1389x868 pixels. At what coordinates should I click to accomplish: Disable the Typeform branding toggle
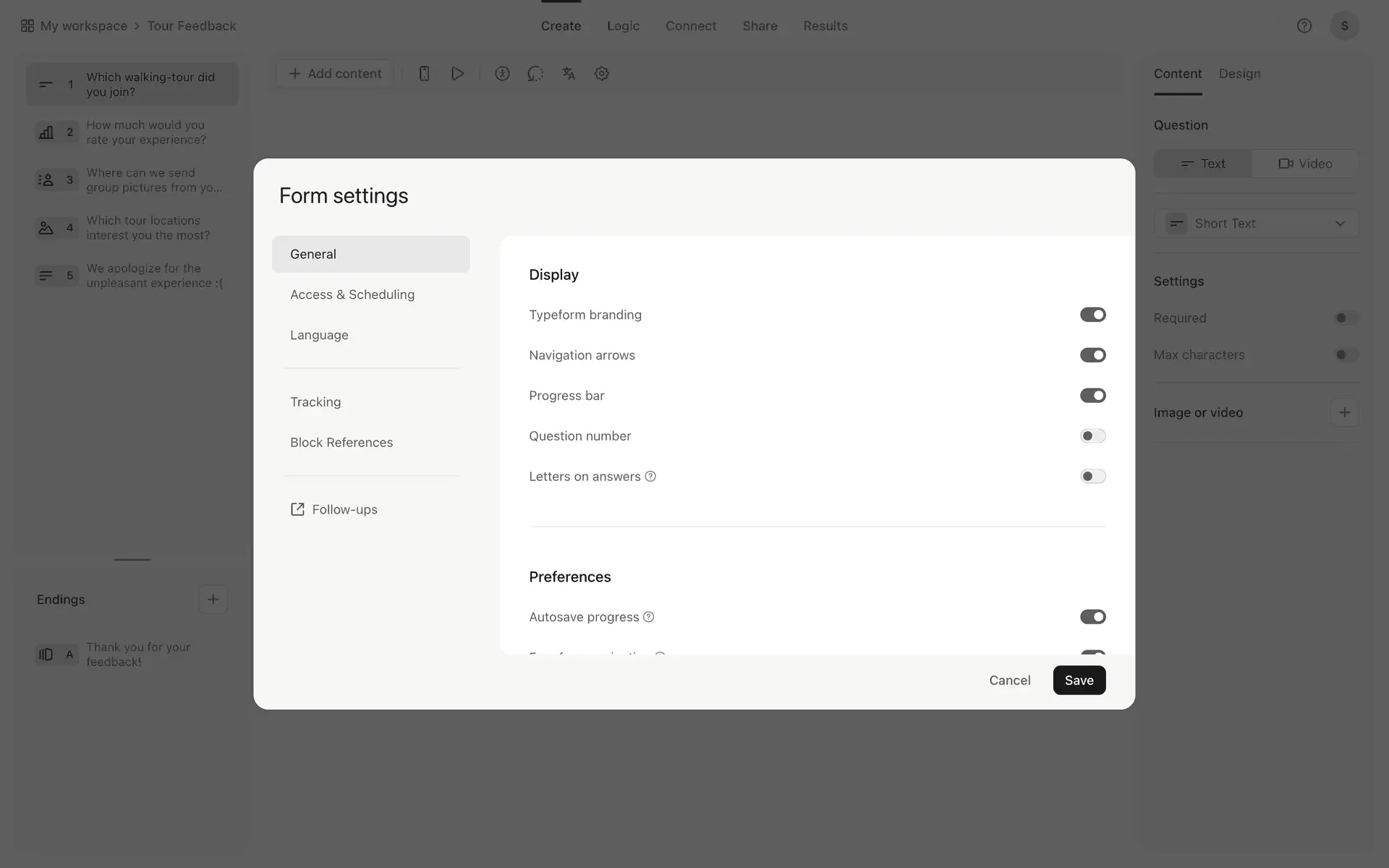pos(1092,315)
